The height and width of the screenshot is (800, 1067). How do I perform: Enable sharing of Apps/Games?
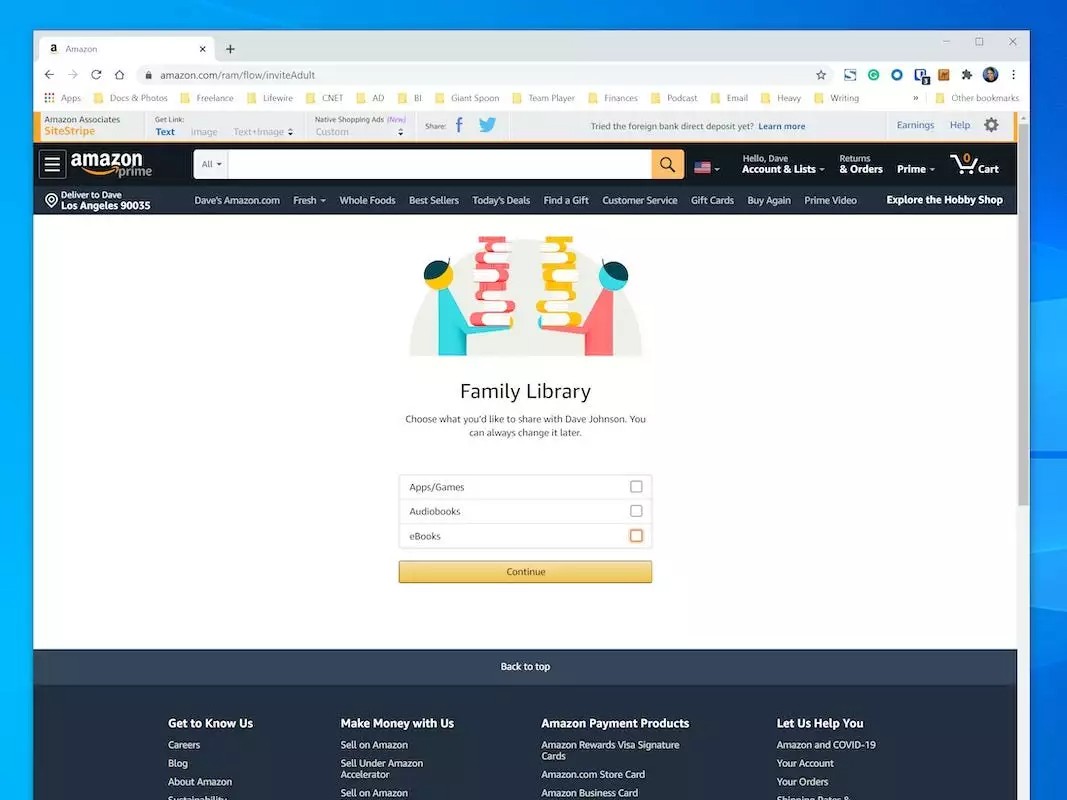pos(636,486)
